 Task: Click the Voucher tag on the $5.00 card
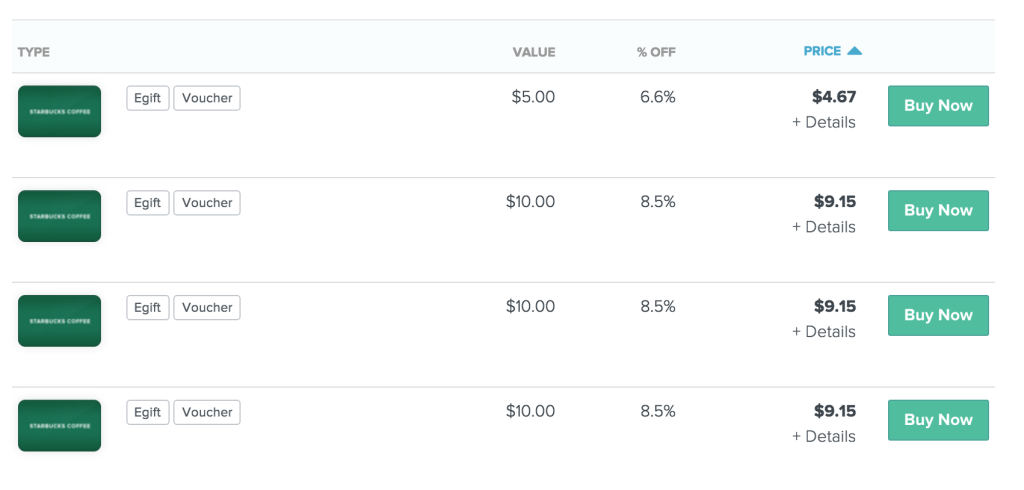click(x=207, y=98)
